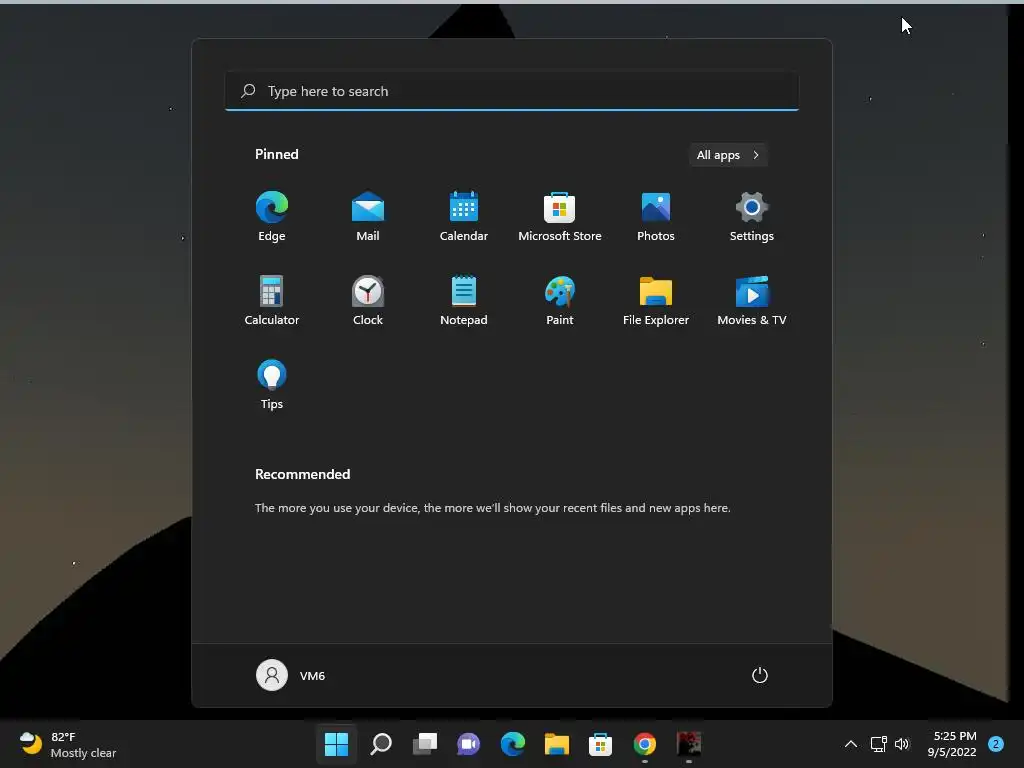Image resolution: width=1024 pixels, height=768 pixels.
Task: Open the notification badge showing 2
Action: (996, 744)
